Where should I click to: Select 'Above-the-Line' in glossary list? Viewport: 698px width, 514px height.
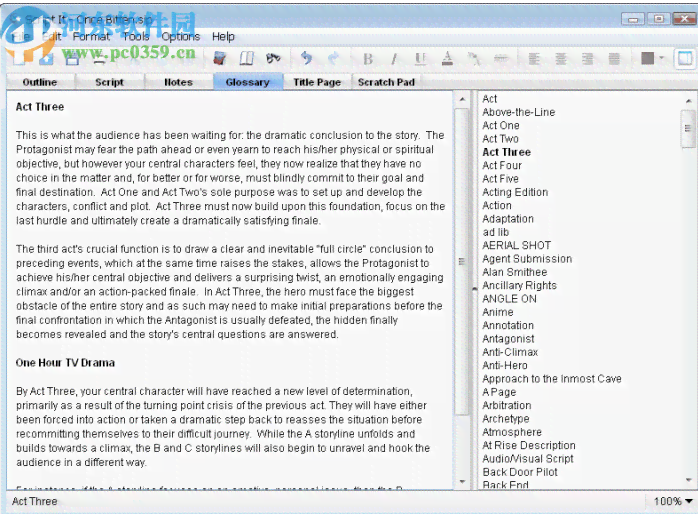click(x=519, y=112)
